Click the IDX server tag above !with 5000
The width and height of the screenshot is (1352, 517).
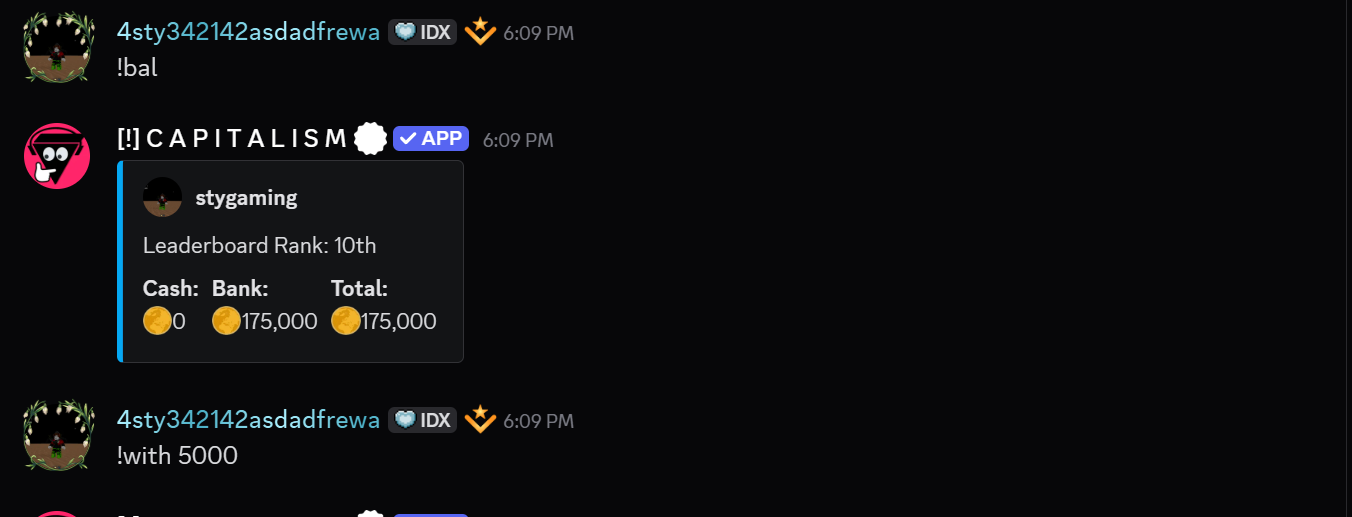[423, 420]
